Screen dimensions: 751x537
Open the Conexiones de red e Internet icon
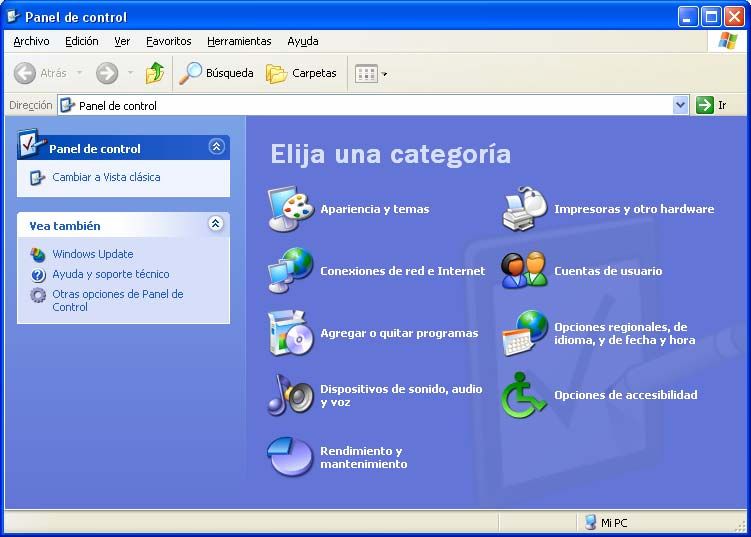[x=291, y=271]
